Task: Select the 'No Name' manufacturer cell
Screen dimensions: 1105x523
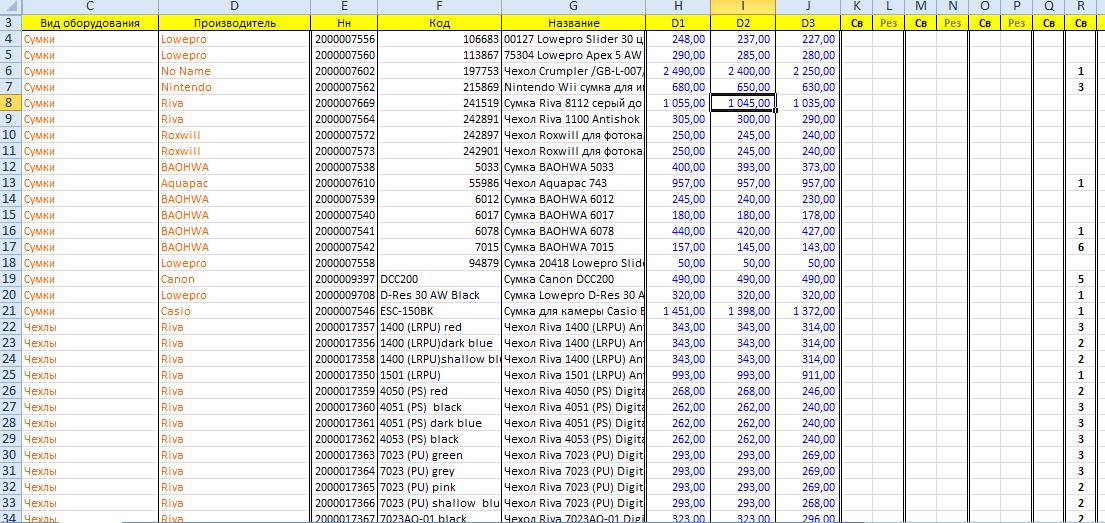Action: (x=234, y=71)
